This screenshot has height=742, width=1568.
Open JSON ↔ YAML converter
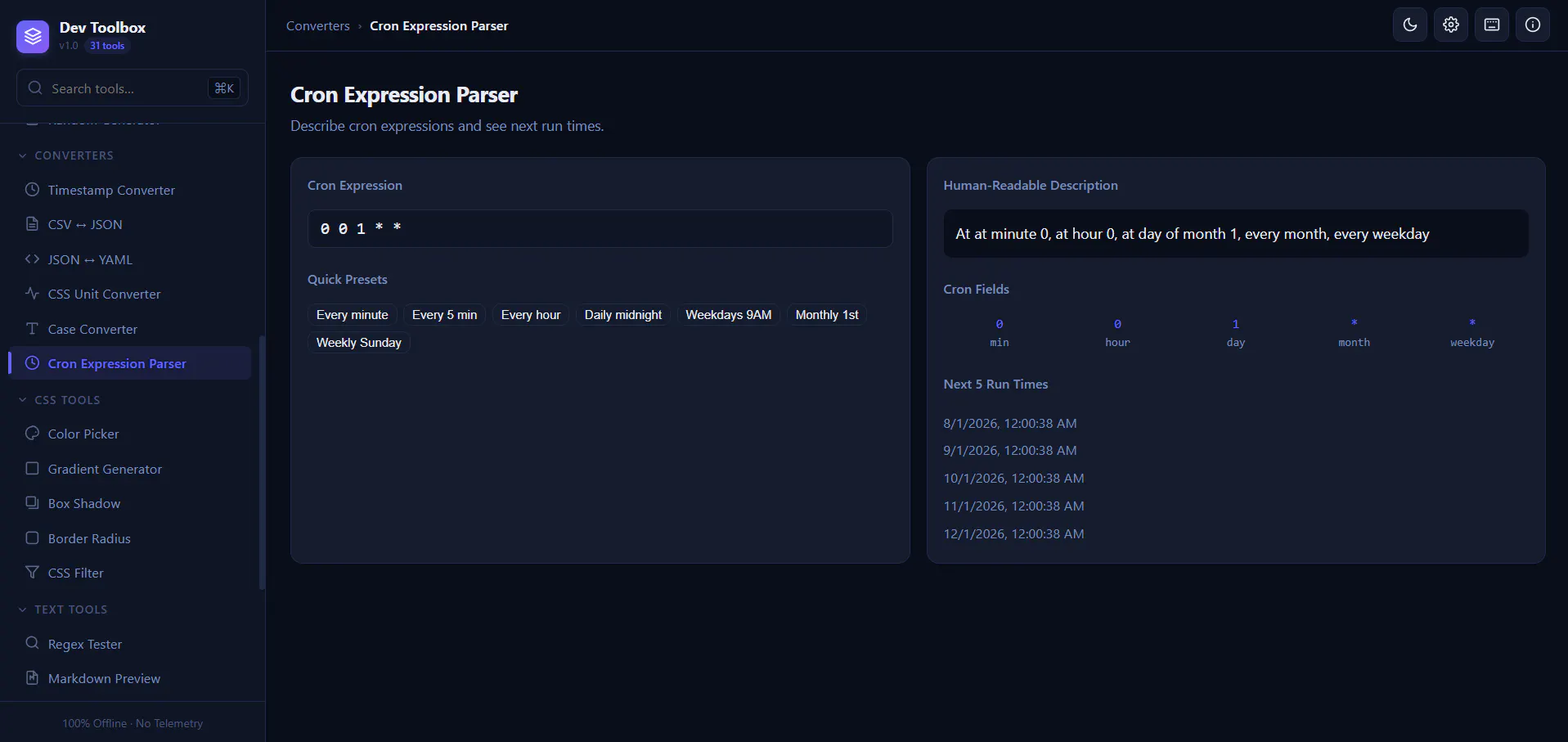(x=131, y=259)
